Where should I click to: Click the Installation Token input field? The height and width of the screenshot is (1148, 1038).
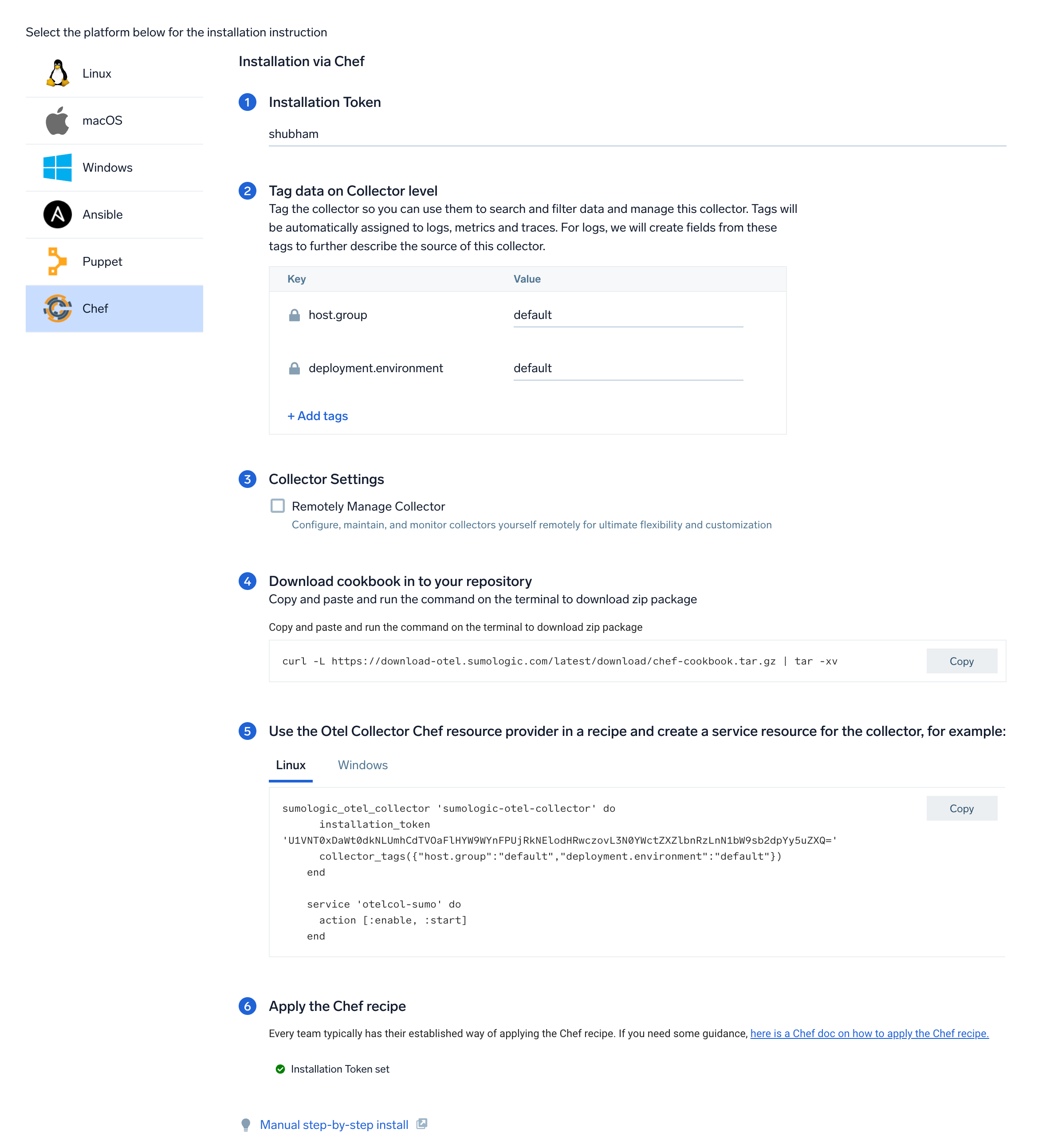pos(637,134)
